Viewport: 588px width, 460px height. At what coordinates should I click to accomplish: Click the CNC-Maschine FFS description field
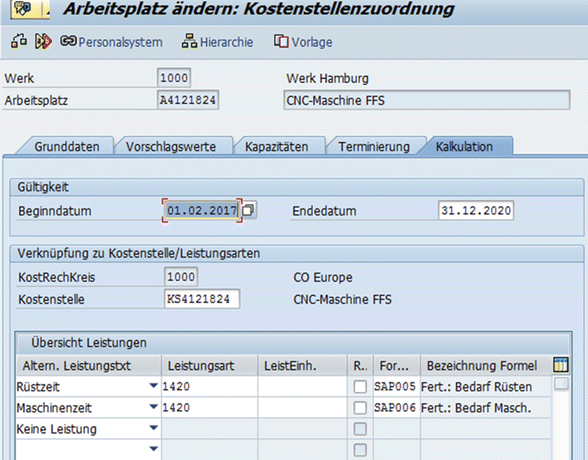pyautogui.click(x=427, y=100)
